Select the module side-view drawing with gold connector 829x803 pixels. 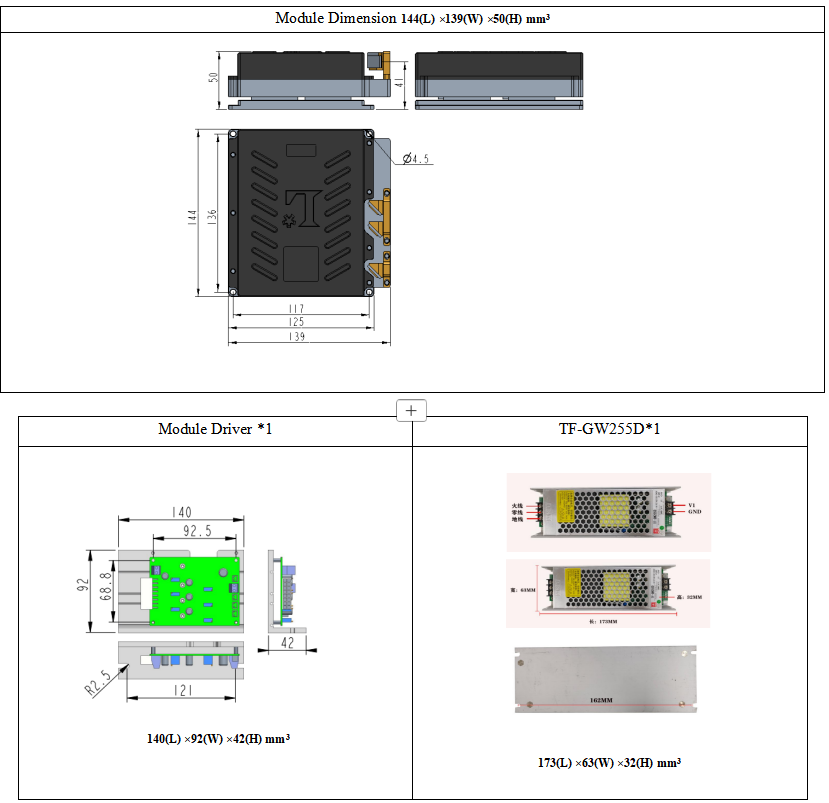pos(310,80)
